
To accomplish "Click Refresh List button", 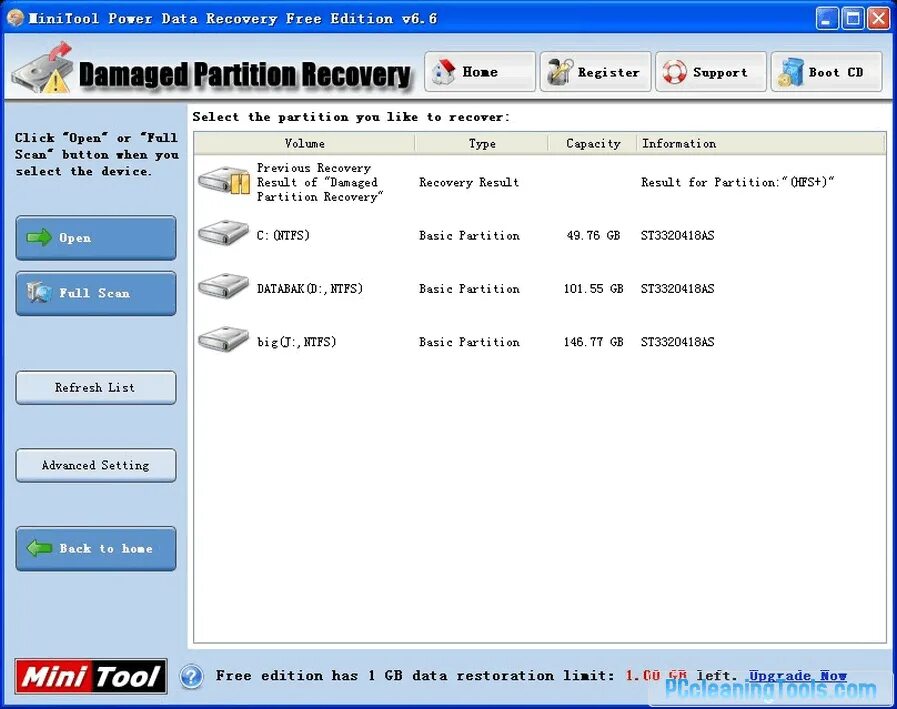I will click(x=96, y=387).
